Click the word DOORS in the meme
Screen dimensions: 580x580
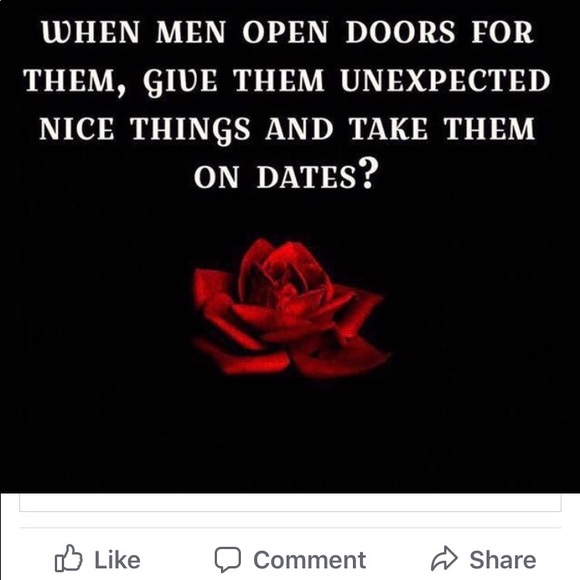tap(401, 32)
